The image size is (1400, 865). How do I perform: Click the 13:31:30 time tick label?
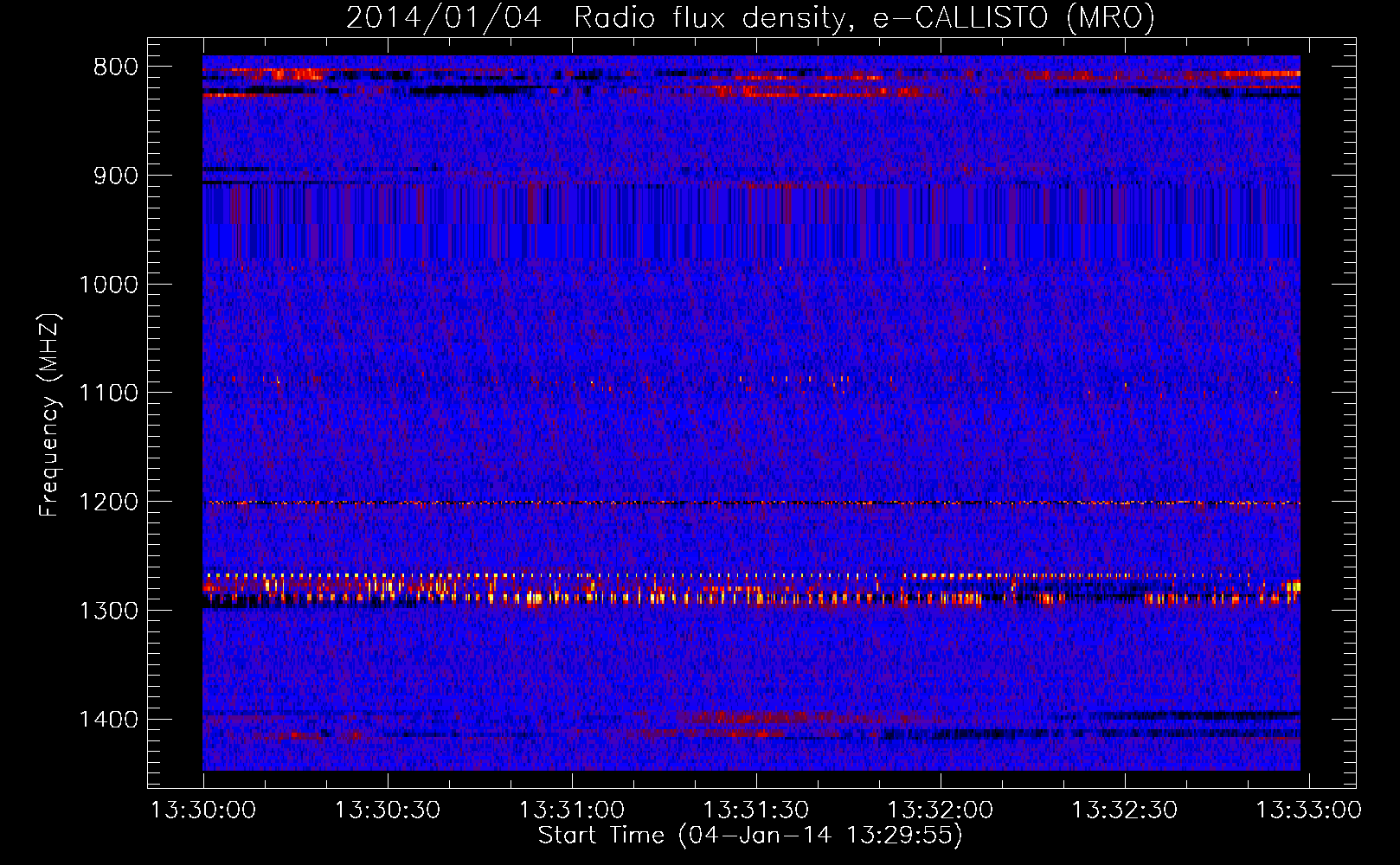(x=756, y=811)
